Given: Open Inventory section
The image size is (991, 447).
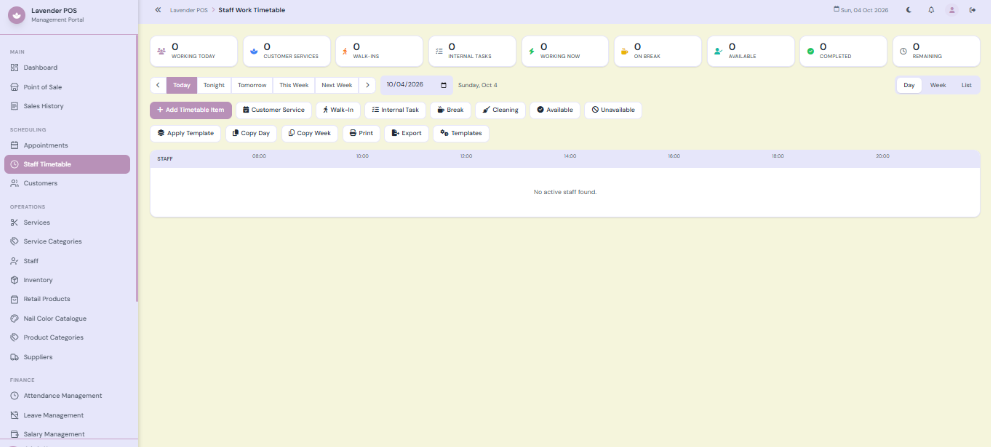Looking at the screenshot, I should 67,280.
